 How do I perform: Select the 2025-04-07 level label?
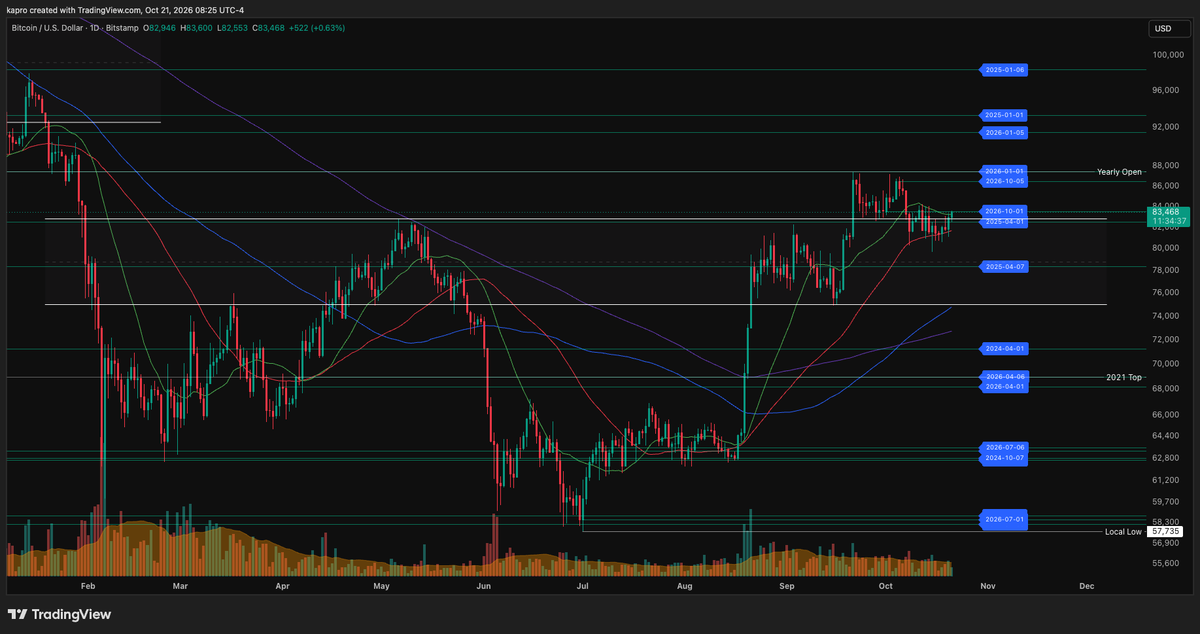pyautogui.click(x=1005, y=266)
